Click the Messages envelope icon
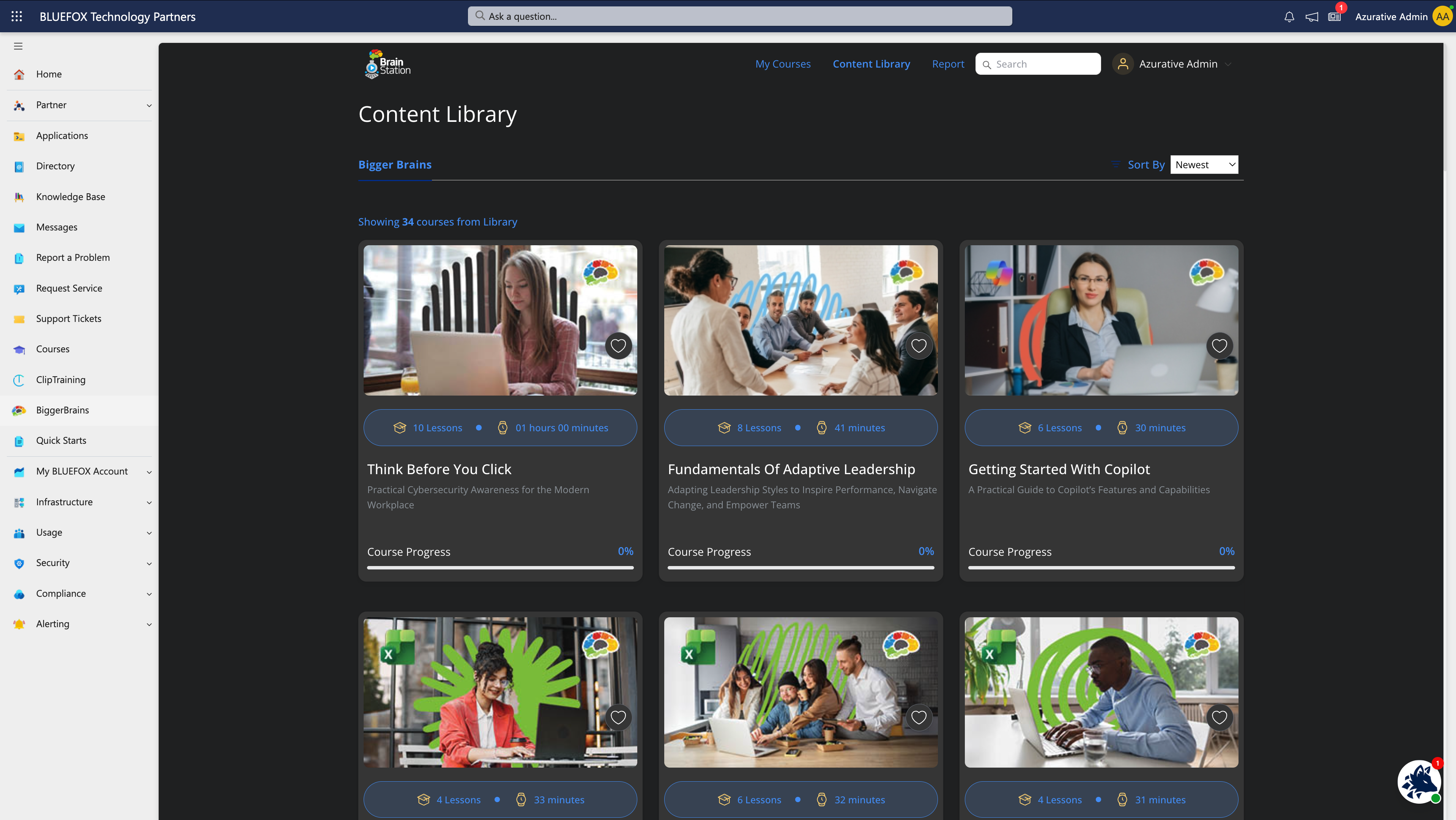1456x820 pixels. tap(19, 227)
